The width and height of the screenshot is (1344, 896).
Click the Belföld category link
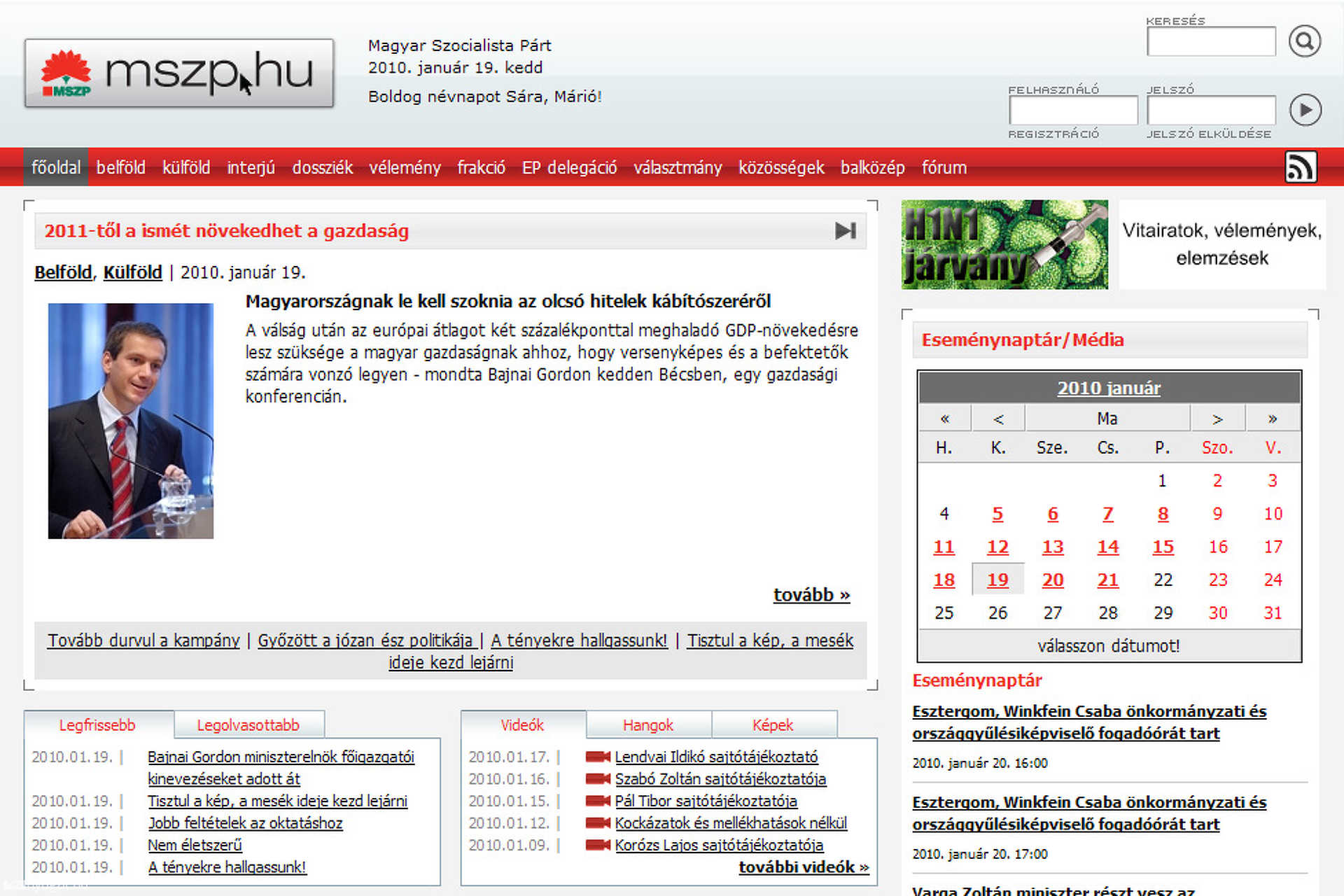pyautogui.click(x=63, y=272)
